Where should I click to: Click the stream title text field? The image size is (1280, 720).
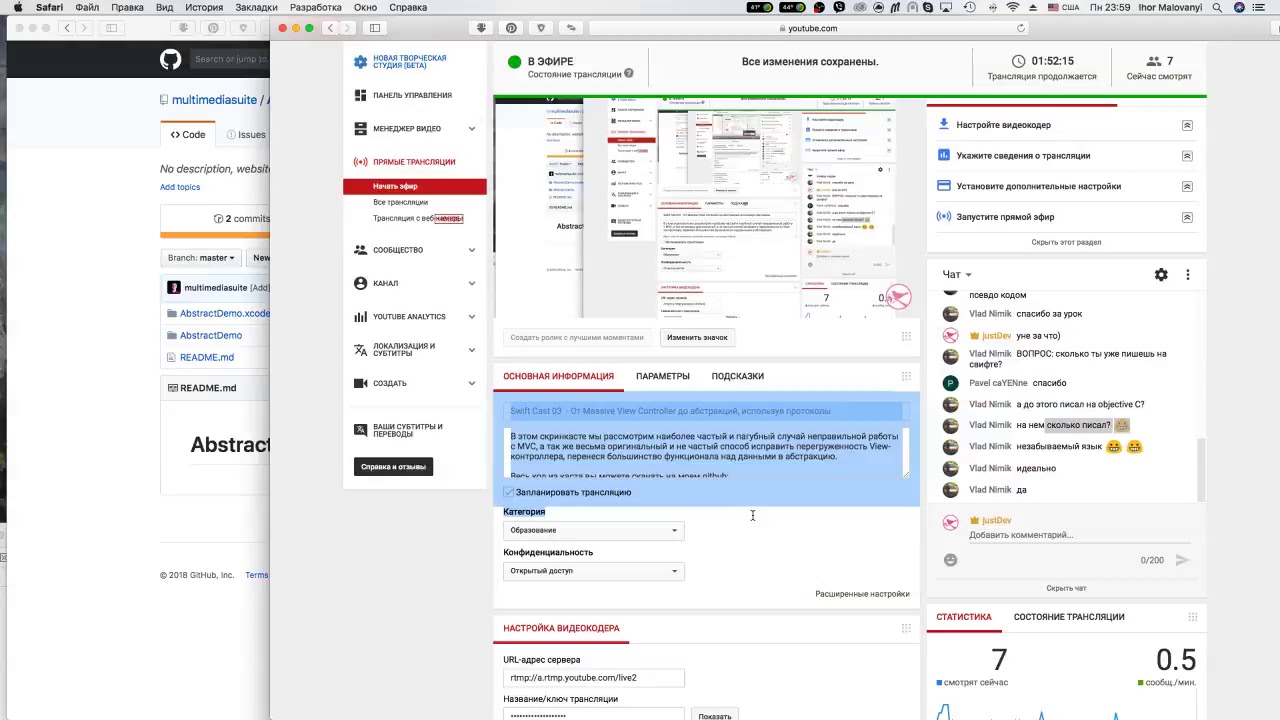coord(706,411)
